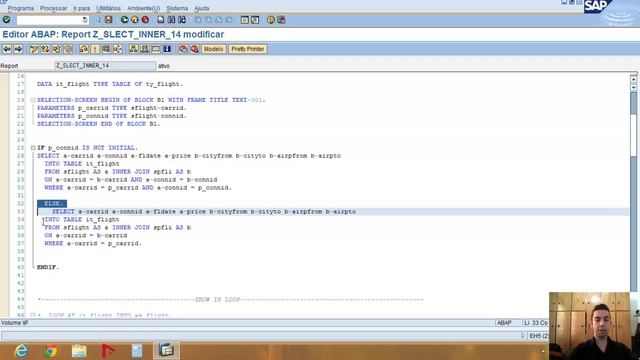
Task: Open the command field history dropdown
Action: click(x=85, y=20)
